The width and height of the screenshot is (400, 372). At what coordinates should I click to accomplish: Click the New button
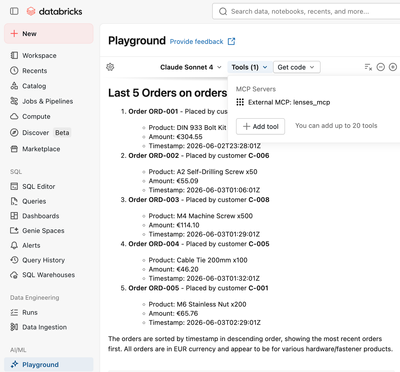[x=49, y=34]
